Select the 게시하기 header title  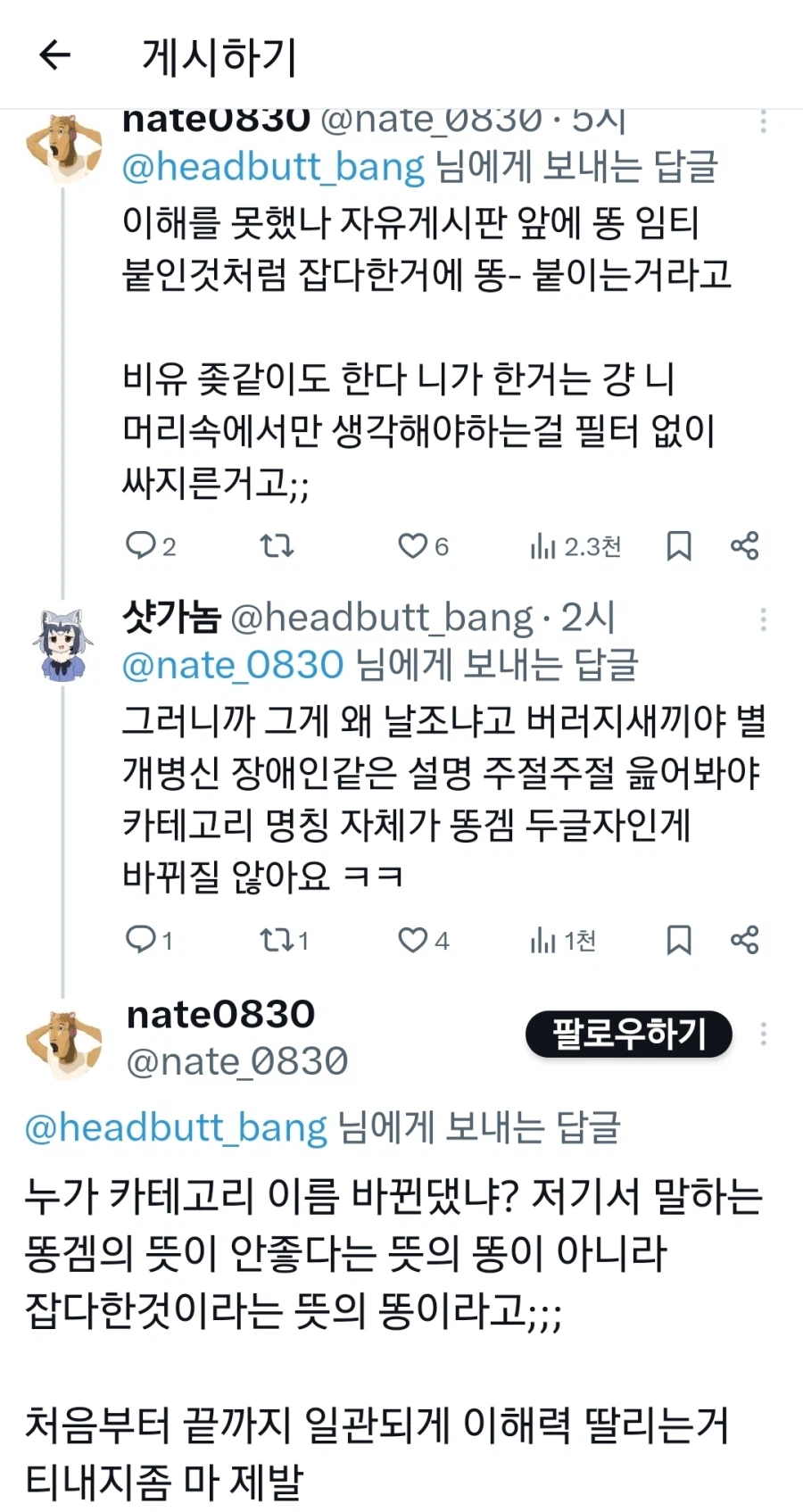click(x=219, y=55)
